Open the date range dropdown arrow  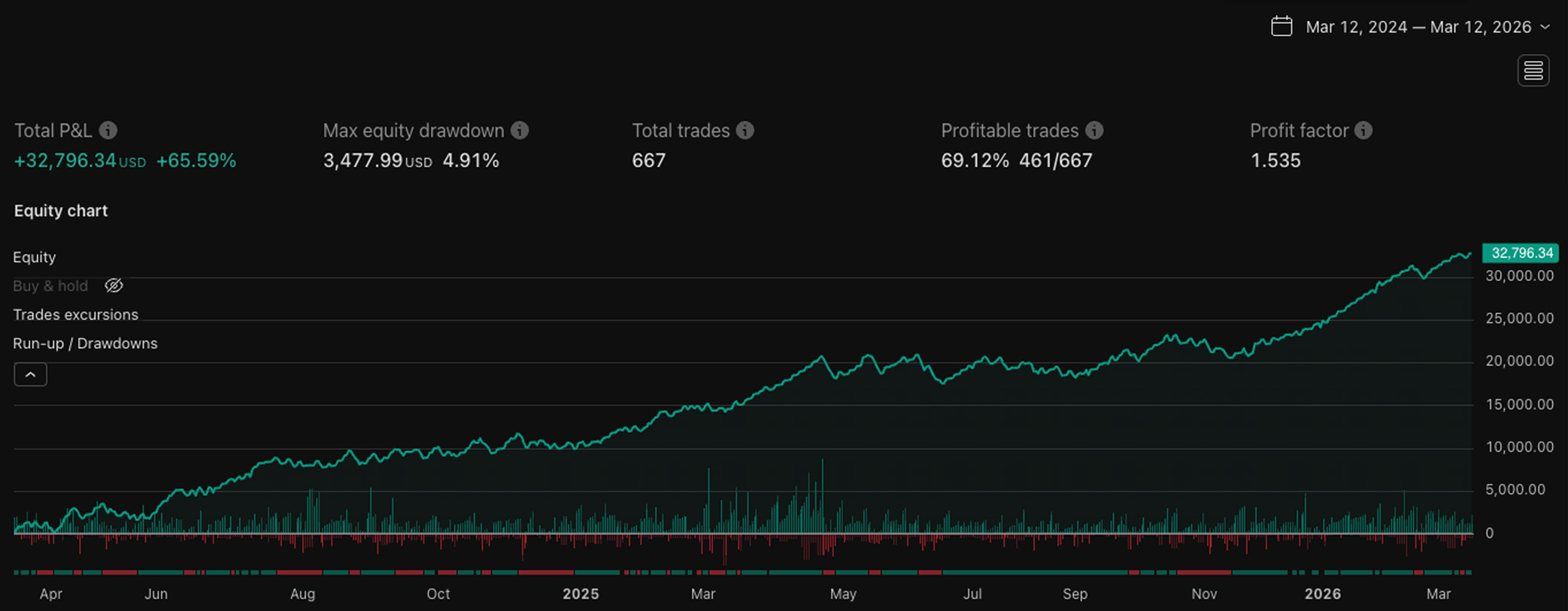[1545, 27]
